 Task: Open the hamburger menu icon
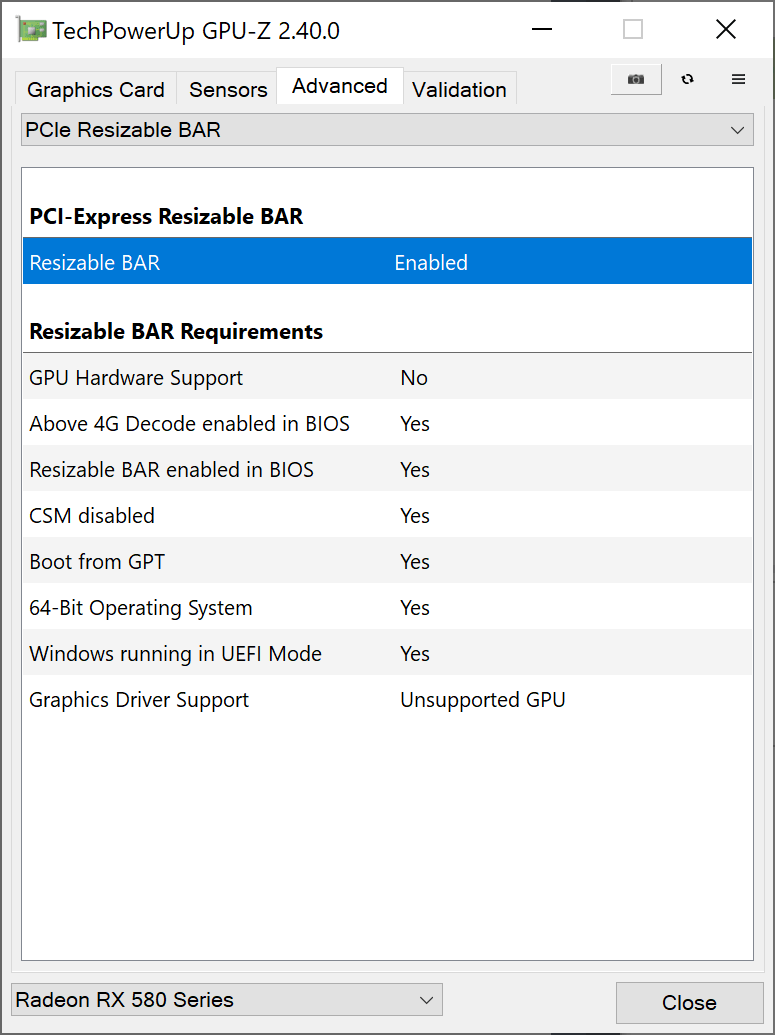[x=738, y=80]
